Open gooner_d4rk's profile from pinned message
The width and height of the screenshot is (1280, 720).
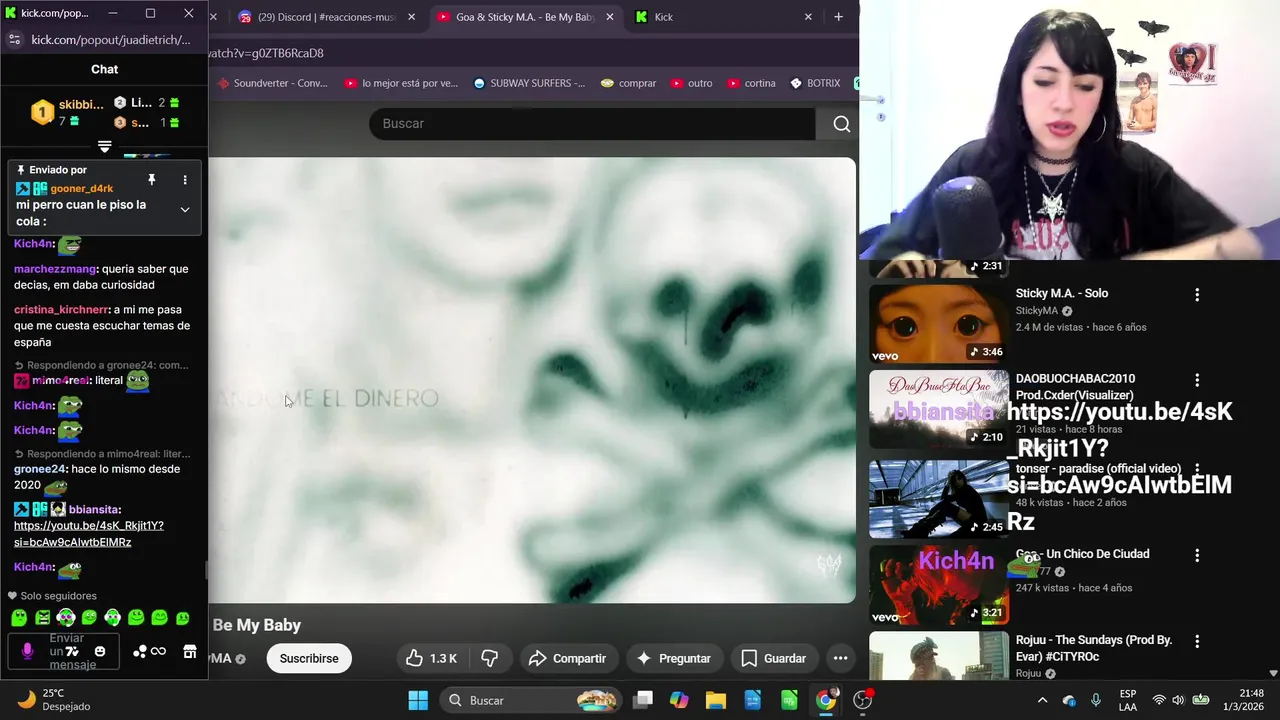(81, 188)
